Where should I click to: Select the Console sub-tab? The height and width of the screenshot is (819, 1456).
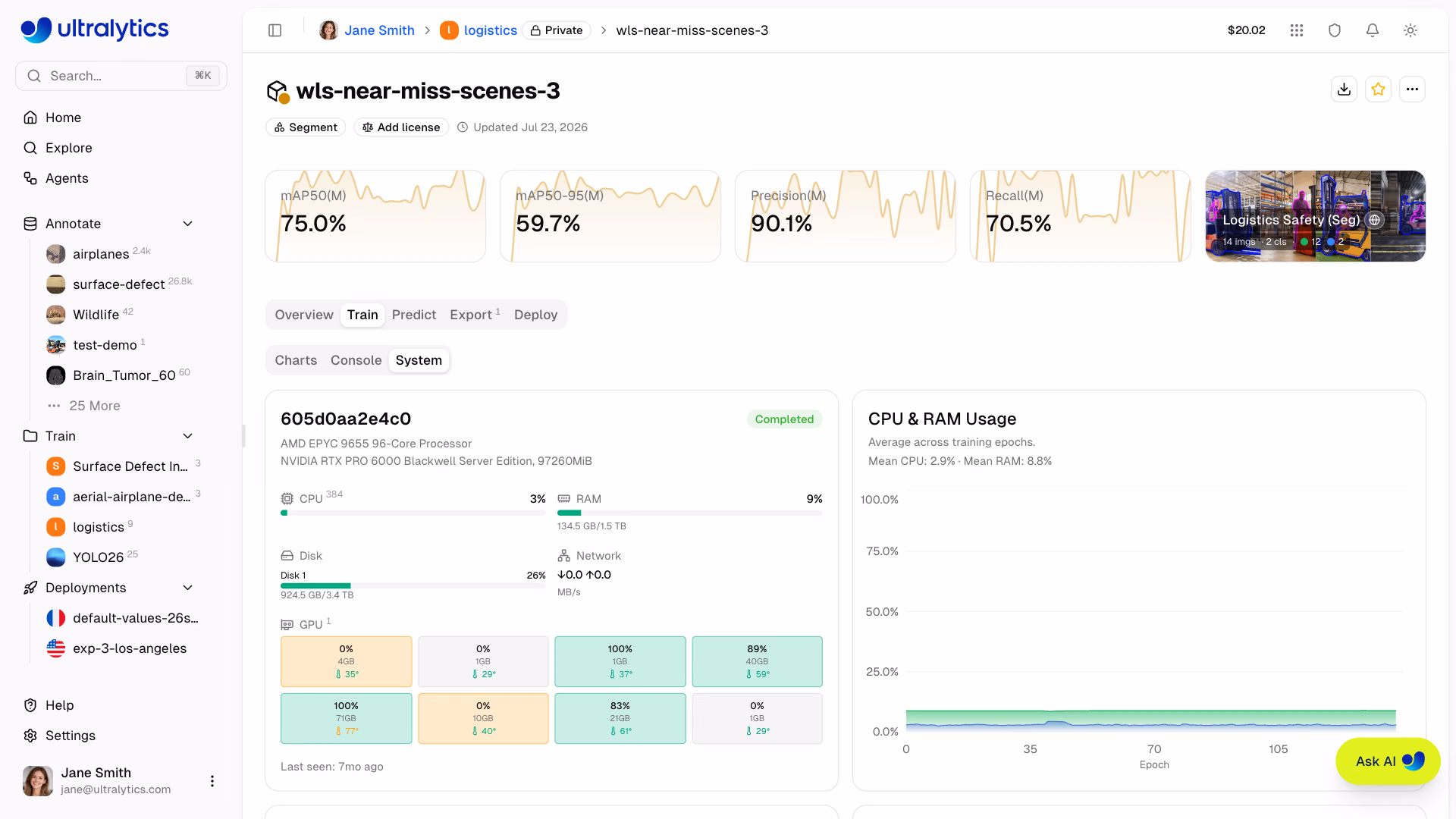[x=356, y=360]
